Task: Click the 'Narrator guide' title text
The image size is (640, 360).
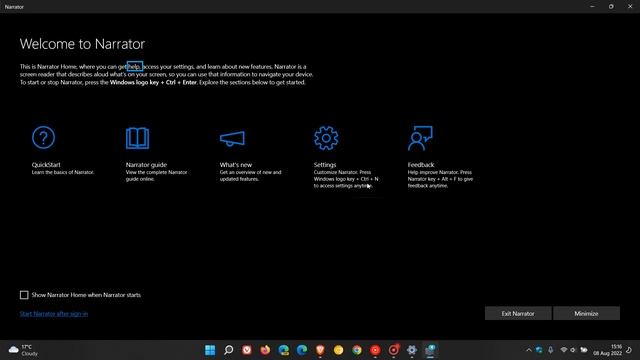Action: click(x=146, y=164)
